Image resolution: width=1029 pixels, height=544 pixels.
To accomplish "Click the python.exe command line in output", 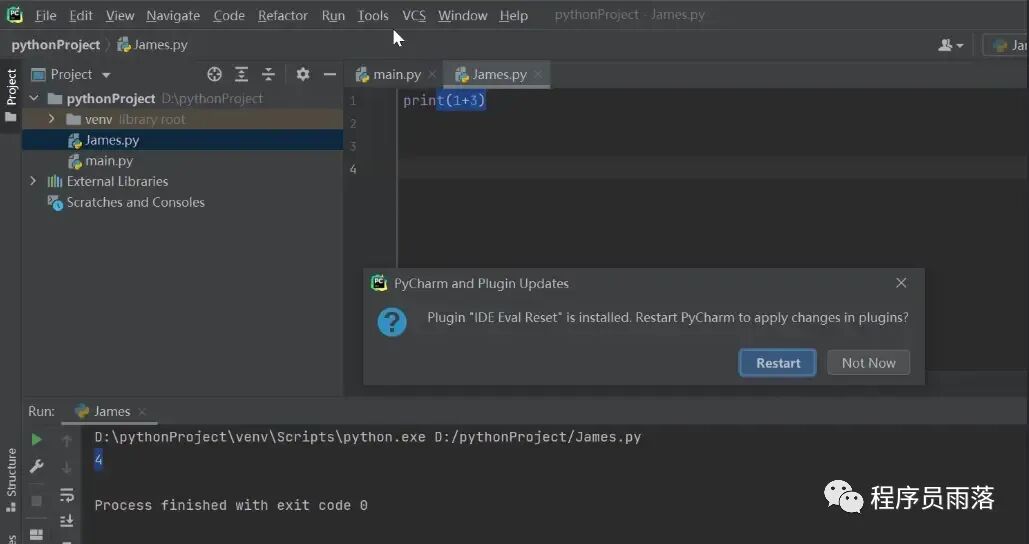I will pyautogui.click(x=368, y=437).
